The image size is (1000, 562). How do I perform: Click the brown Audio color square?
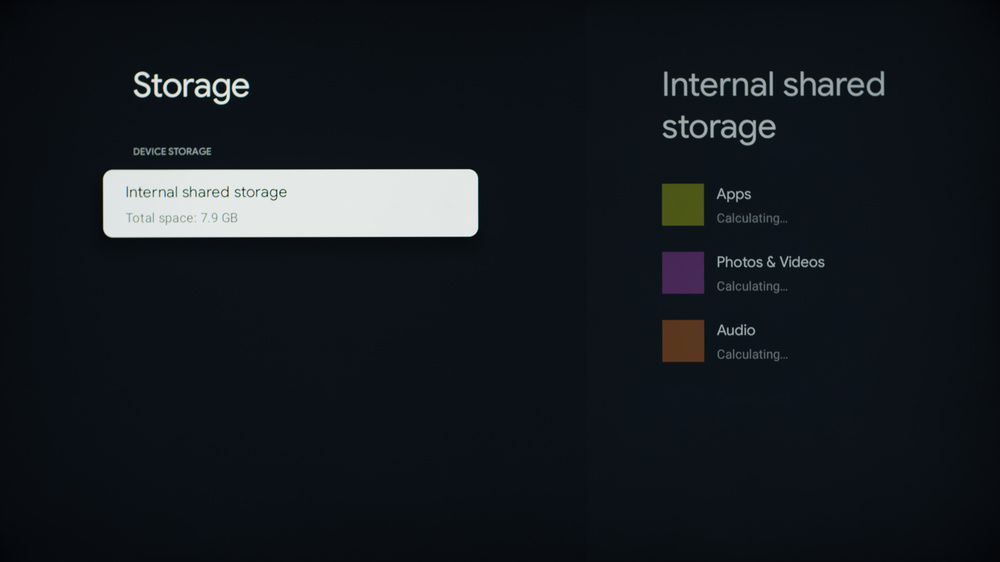pyautogui.click(x=683, y=341)
